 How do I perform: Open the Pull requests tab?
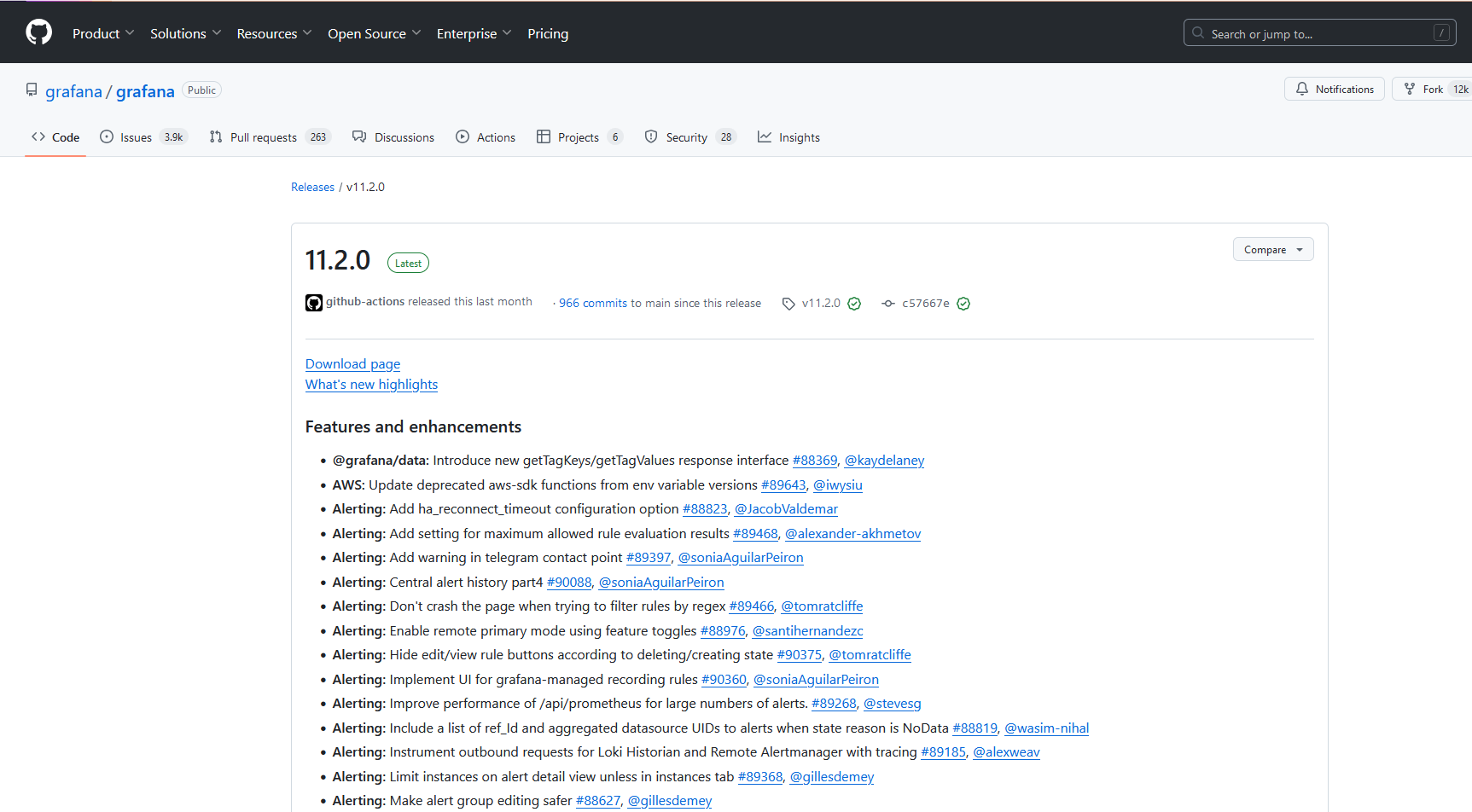(270, 137)
